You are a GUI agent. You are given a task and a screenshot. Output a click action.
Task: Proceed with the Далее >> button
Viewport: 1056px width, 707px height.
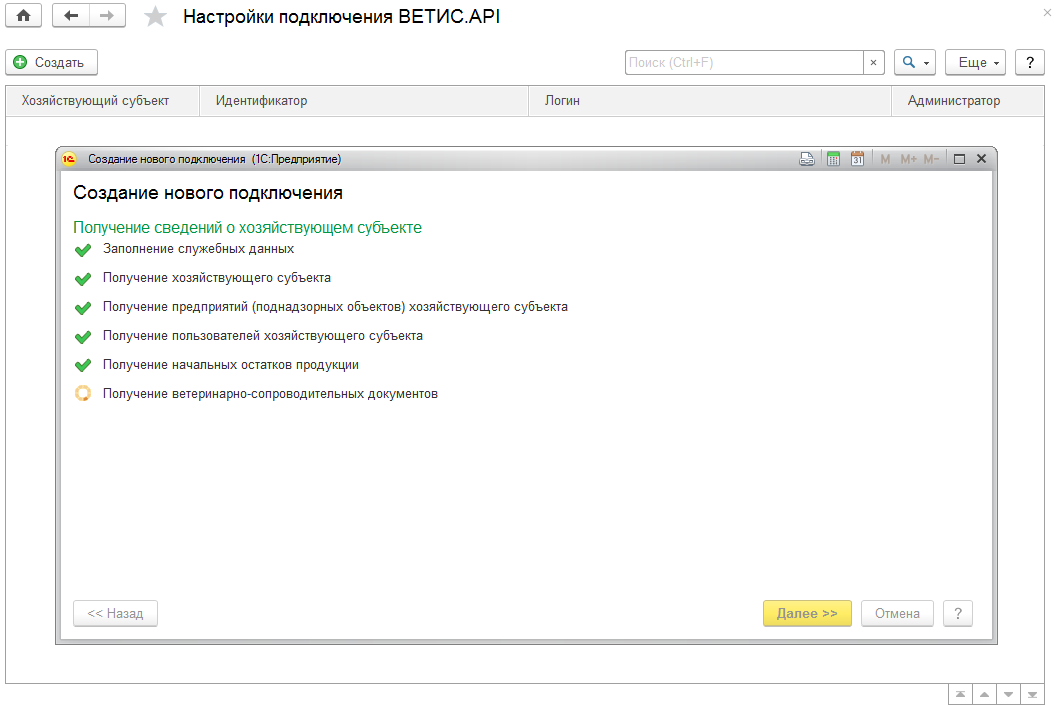tap(807, 613)
